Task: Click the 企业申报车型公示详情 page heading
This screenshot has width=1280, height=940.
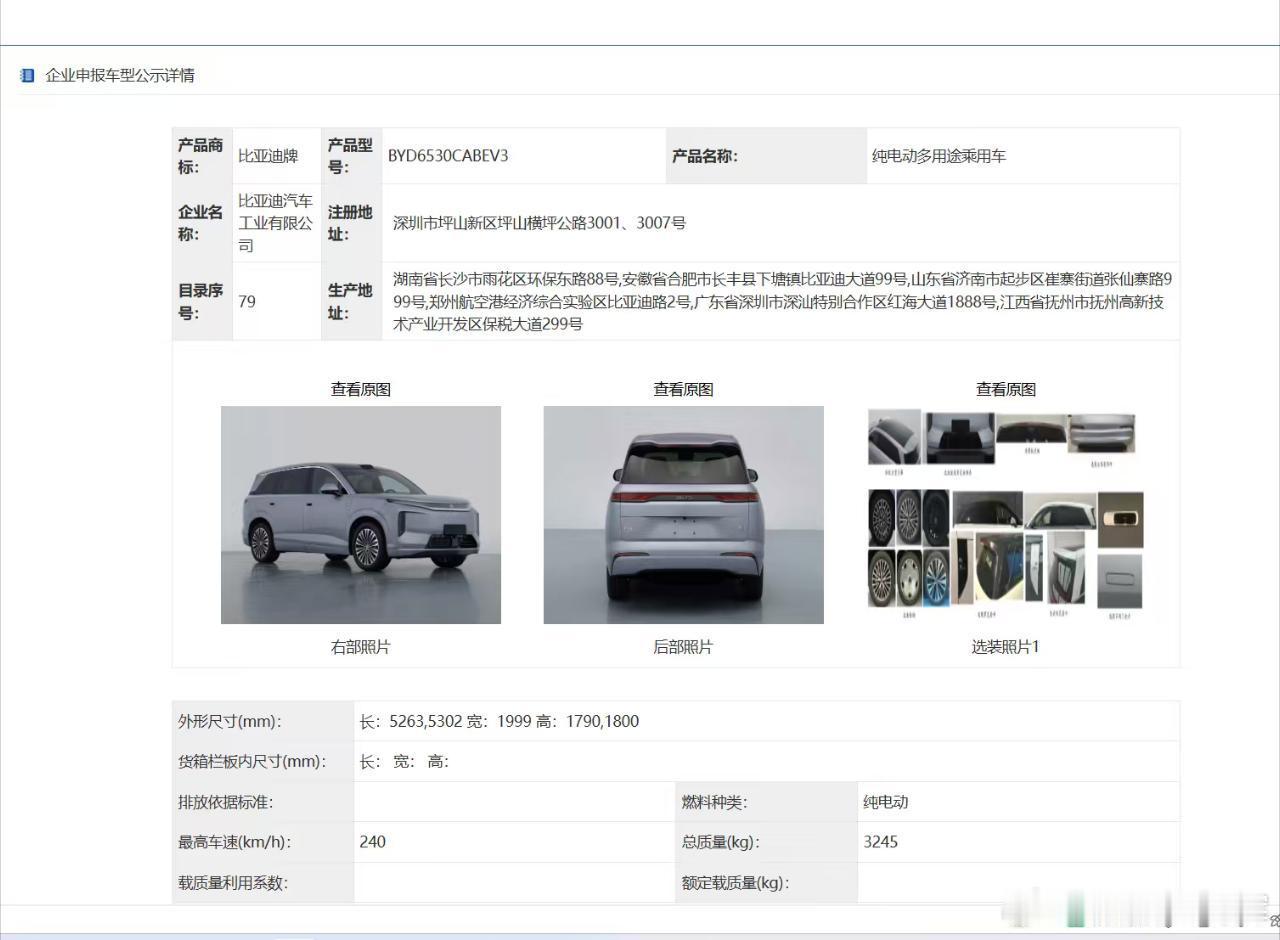Action: pyautogui.click(x=120, y=75)
